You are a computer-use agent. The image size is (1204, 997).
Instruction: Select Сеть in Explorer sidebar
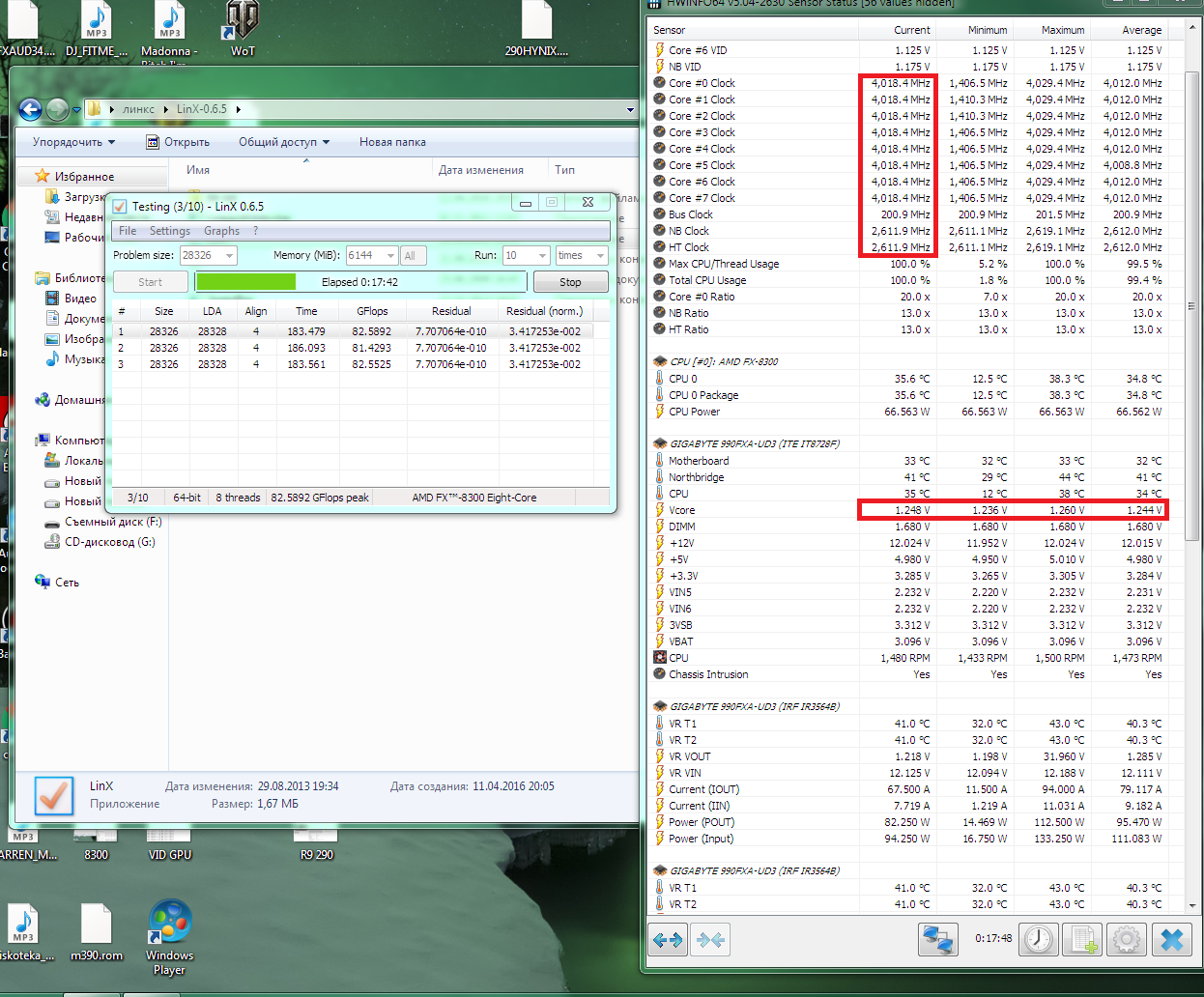(x=58, y=583)
